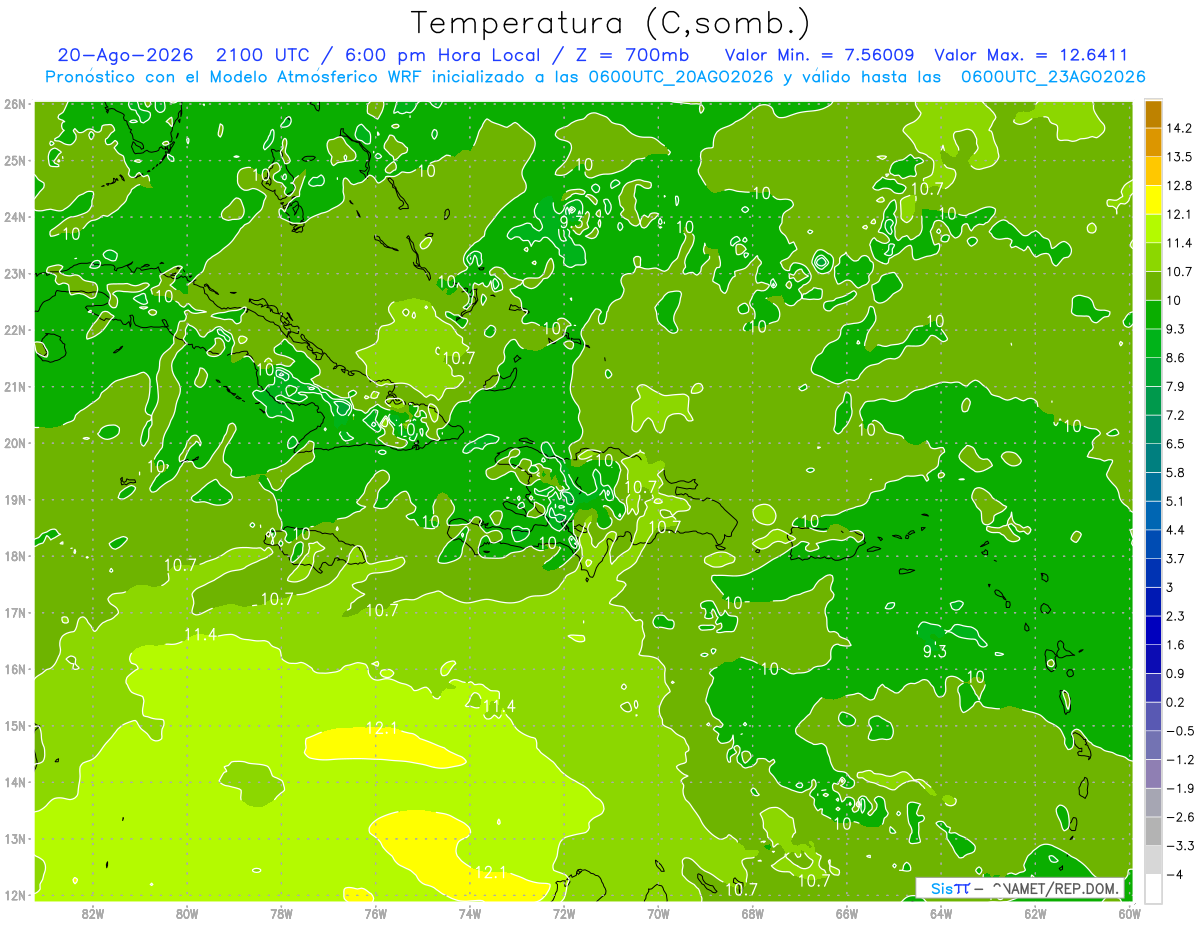Click the '78W' longitude axis label
The height and width of the screenshot is (927, 1200).
tap(281, 914)
